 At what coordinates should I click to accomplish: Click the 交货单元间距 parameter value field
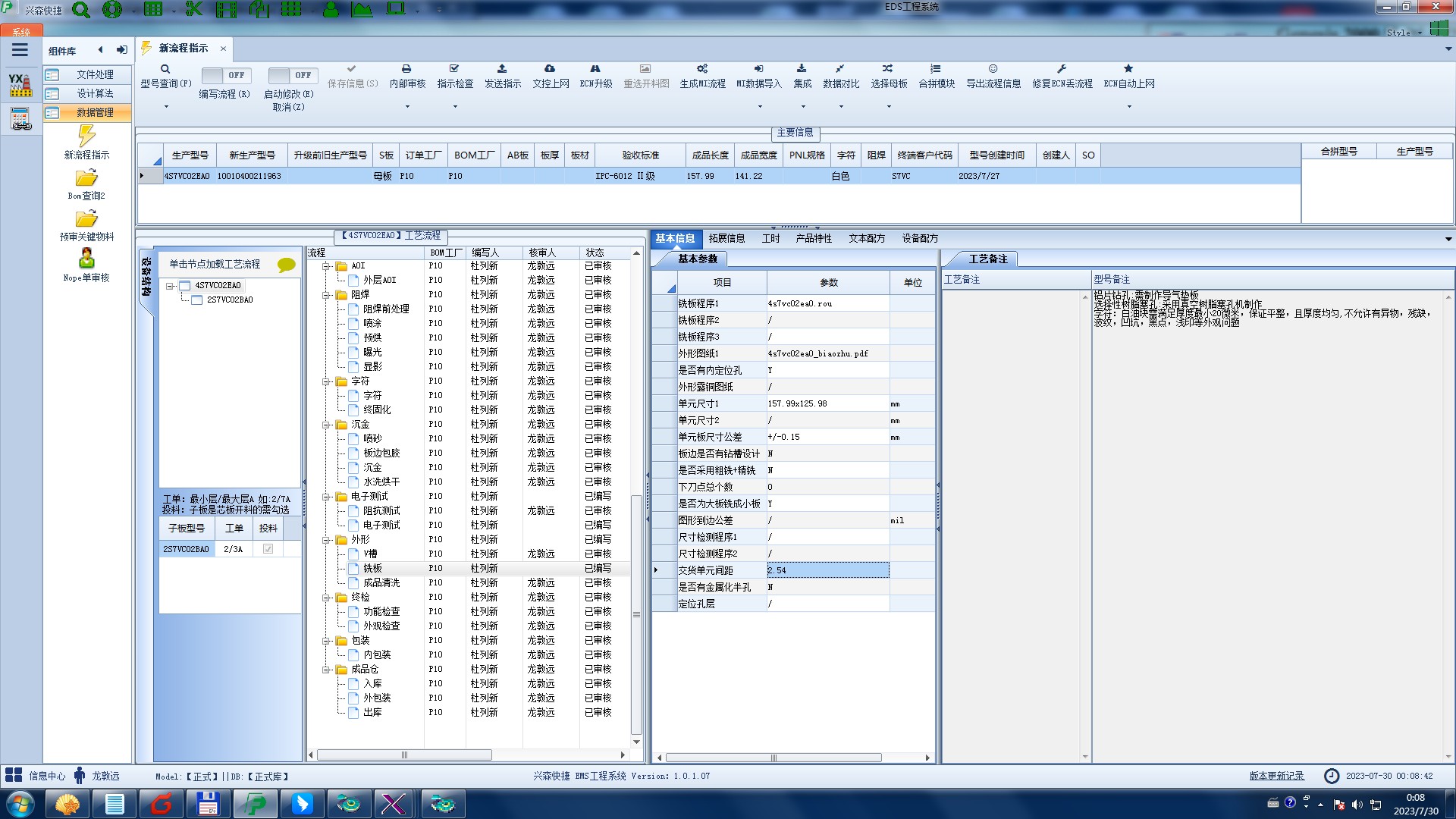pos(827,570)
